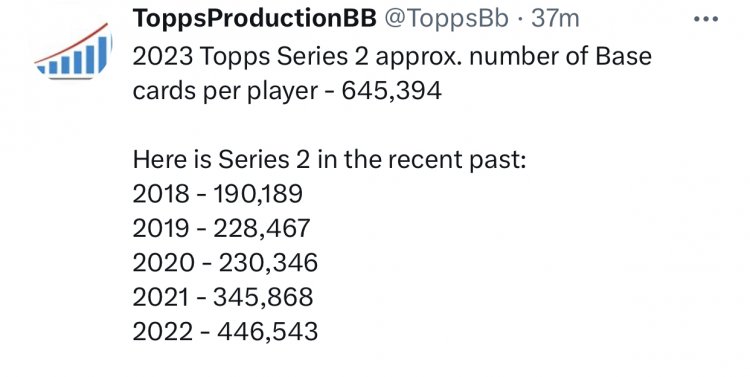750x377 pixels.
Task: Click the 645,394 figure in tweet
Action: (x=391, y=91)
